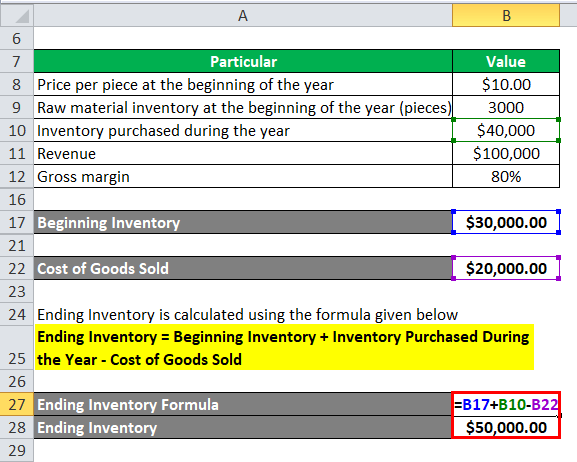Select the $50,000.00 result cell
The image size is (577, 462).
pyautogui.click(x=506, y=427)
